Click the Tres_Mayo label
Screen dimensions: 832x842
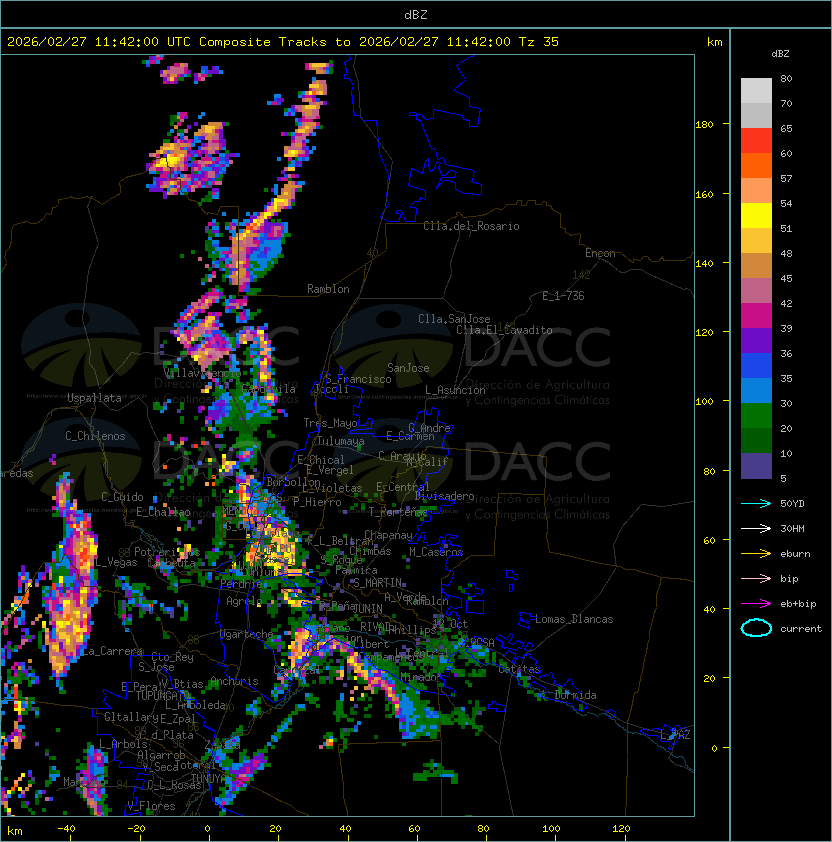[x=330, y=423]
